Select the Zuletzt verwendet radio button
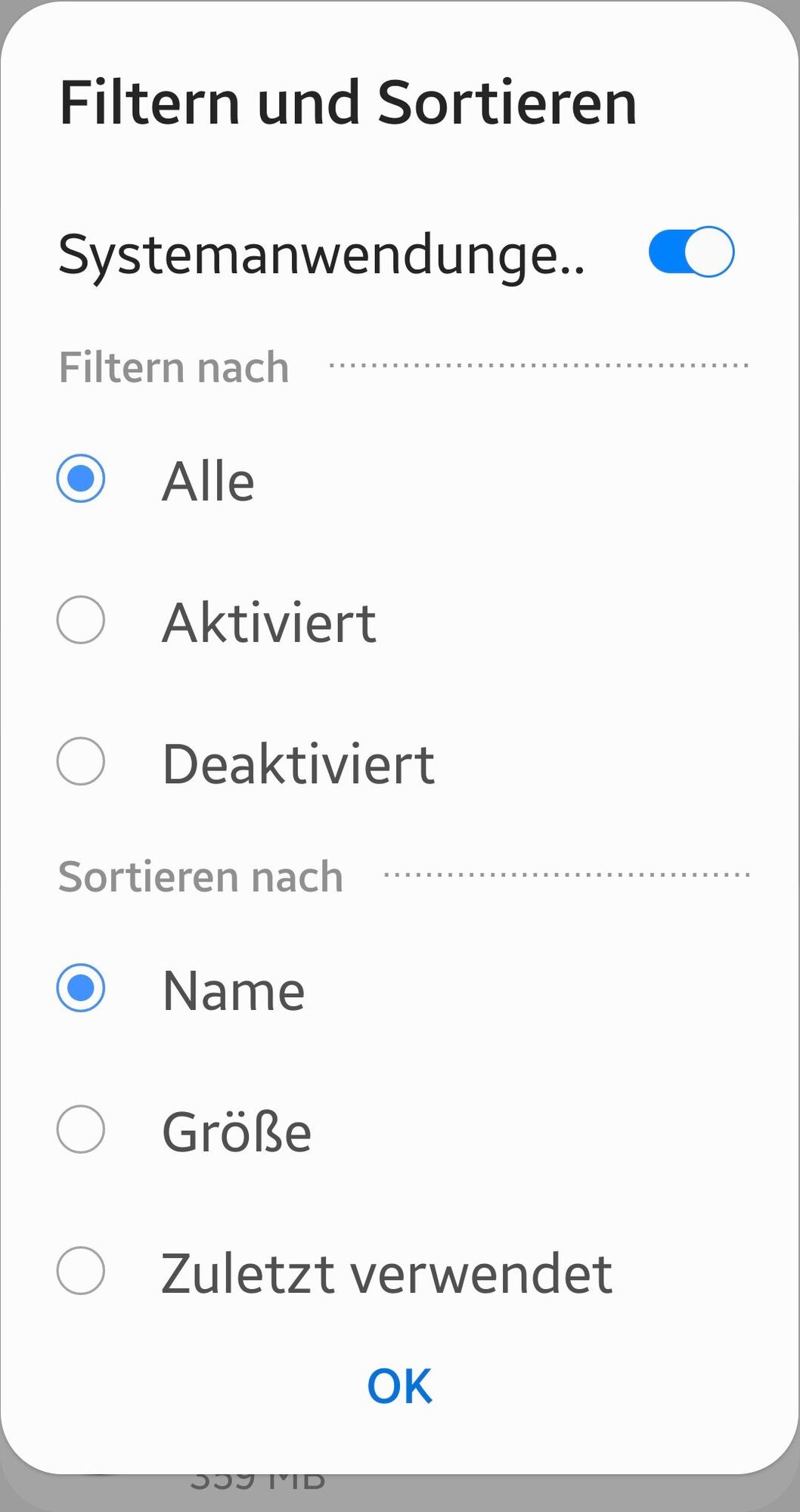The height and width of the screenshot is (1512, 800). tap(81, 1271)
